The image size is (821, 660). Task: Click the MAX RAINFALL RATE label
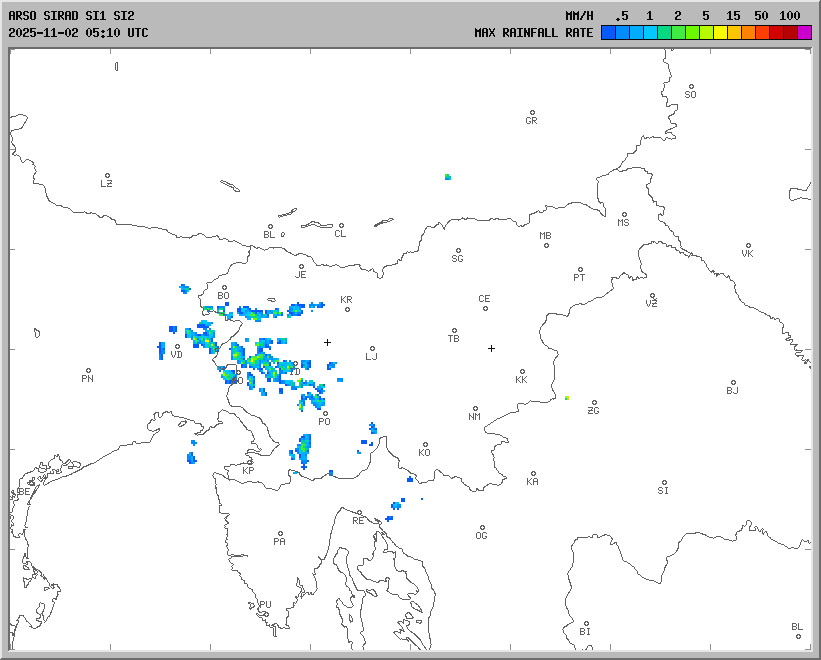[533, 32]
